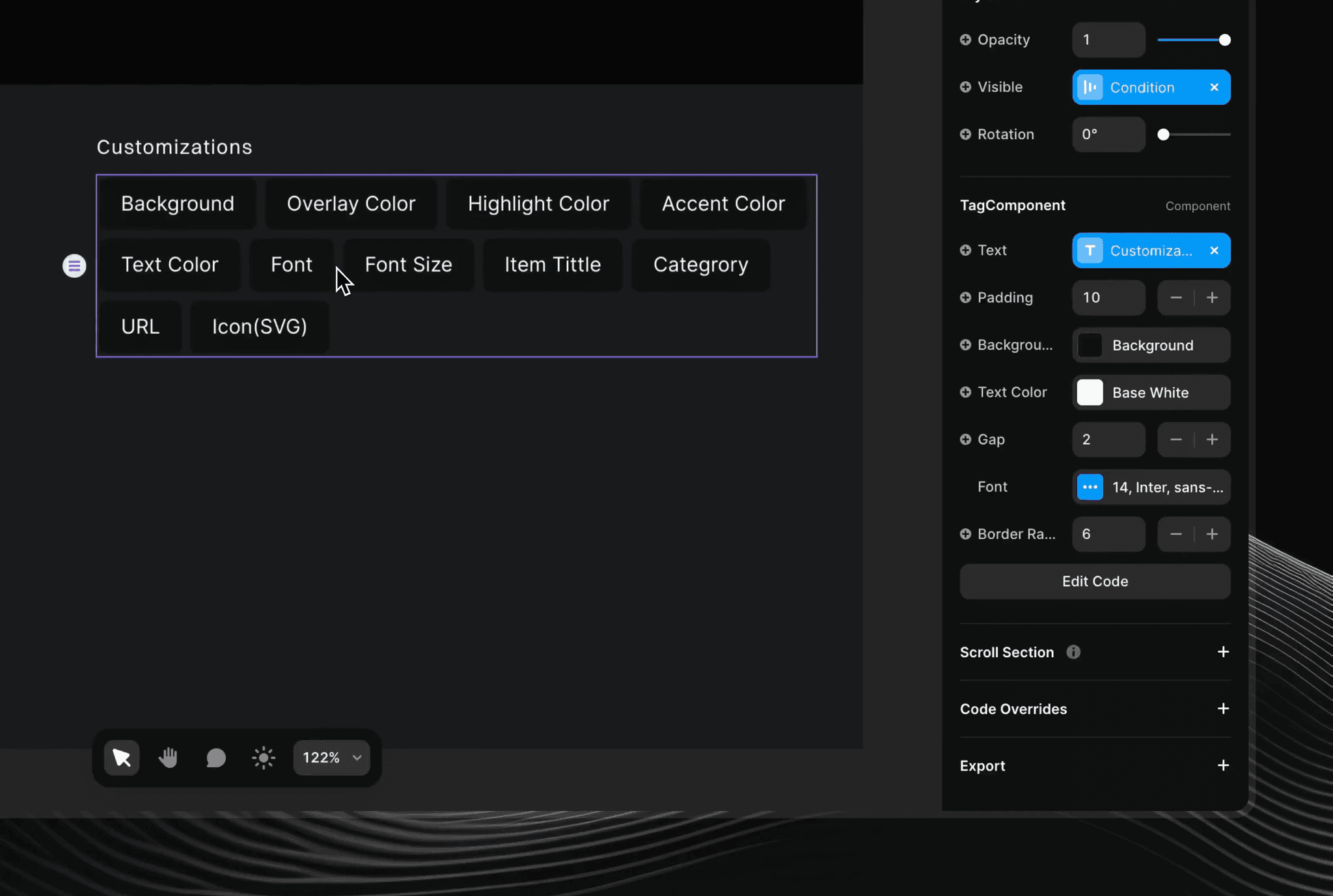Screen dimensions: 1333x896
Task: Select the Highlight Color tag on canvas
Action: pos(538,204)
